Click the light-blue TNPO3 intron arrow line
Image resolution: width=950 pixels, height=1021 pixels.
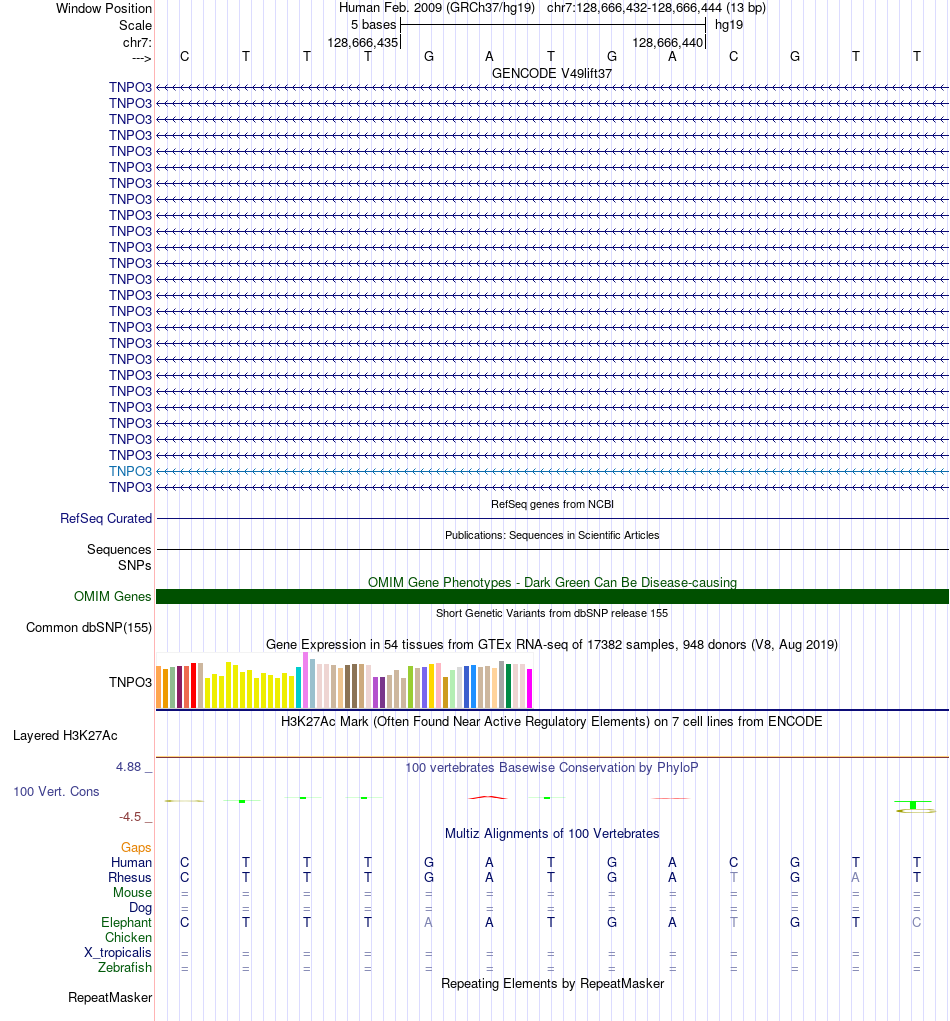[552, 471]
